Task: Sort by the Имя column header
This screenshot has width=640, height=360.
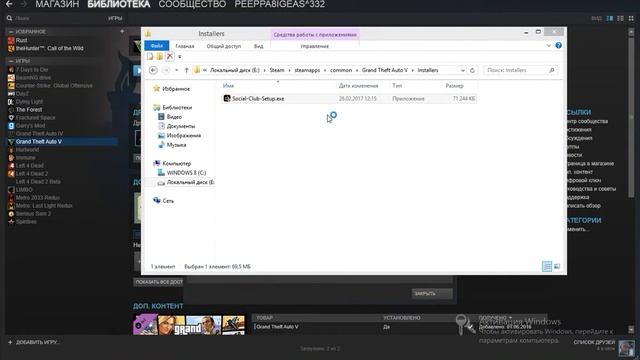Action: click(x=228, y=86)
